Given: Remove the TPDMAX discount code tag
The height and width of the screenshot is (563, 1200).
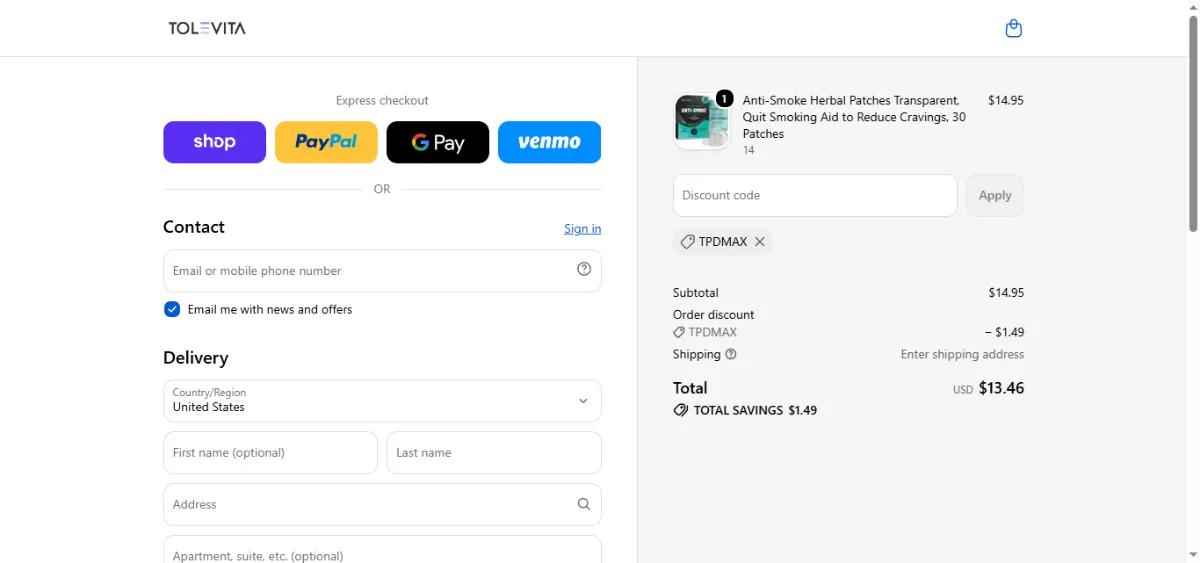Looking at the screenshot, I should click(760, 241).
